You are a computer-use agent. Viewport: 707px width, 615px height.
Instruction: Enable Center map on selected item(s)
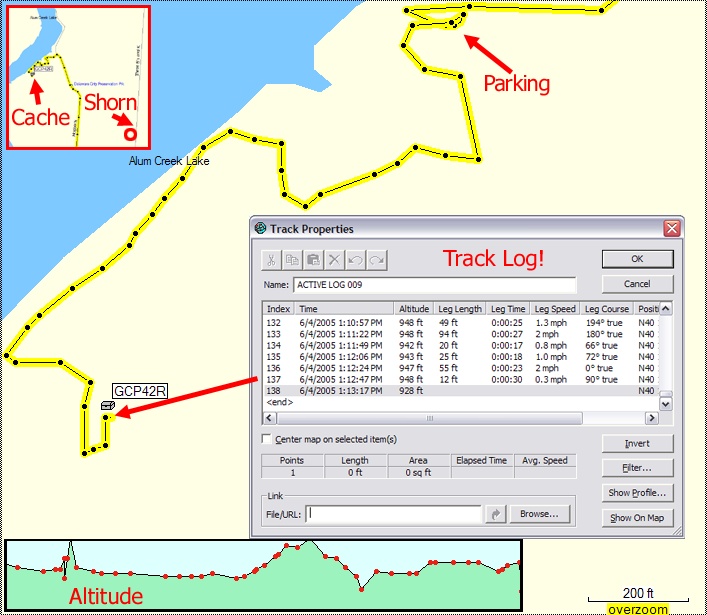tap(267, 439)
